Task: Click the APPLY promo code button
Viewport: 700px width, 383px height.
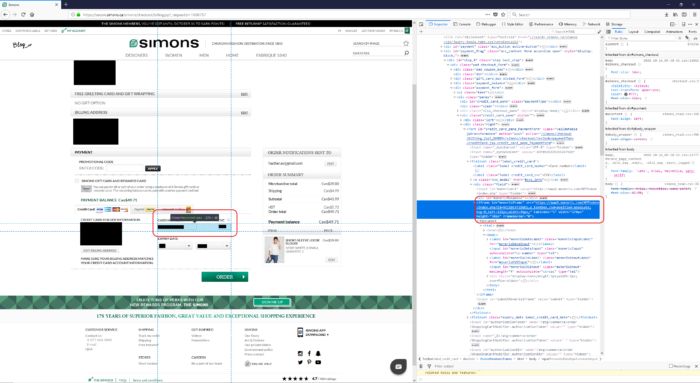Action: coord(153,168)
